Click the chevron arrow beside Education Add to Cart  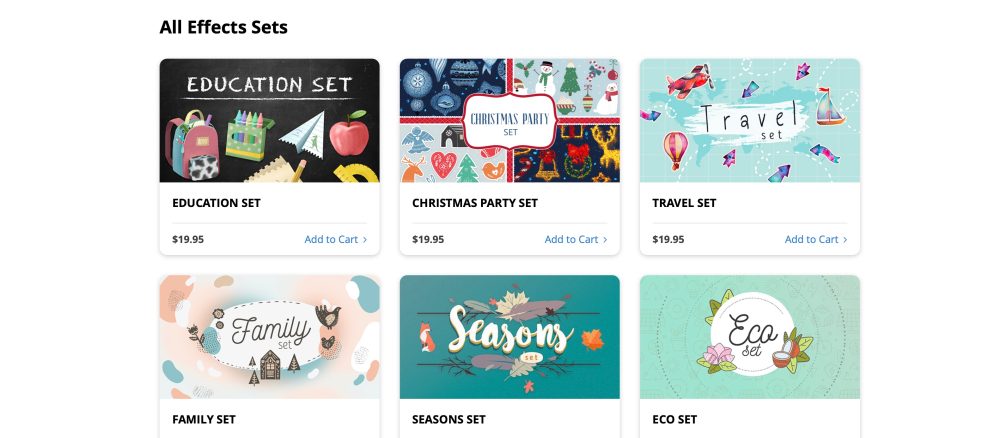pyautogui.click(x=365, y=240)
